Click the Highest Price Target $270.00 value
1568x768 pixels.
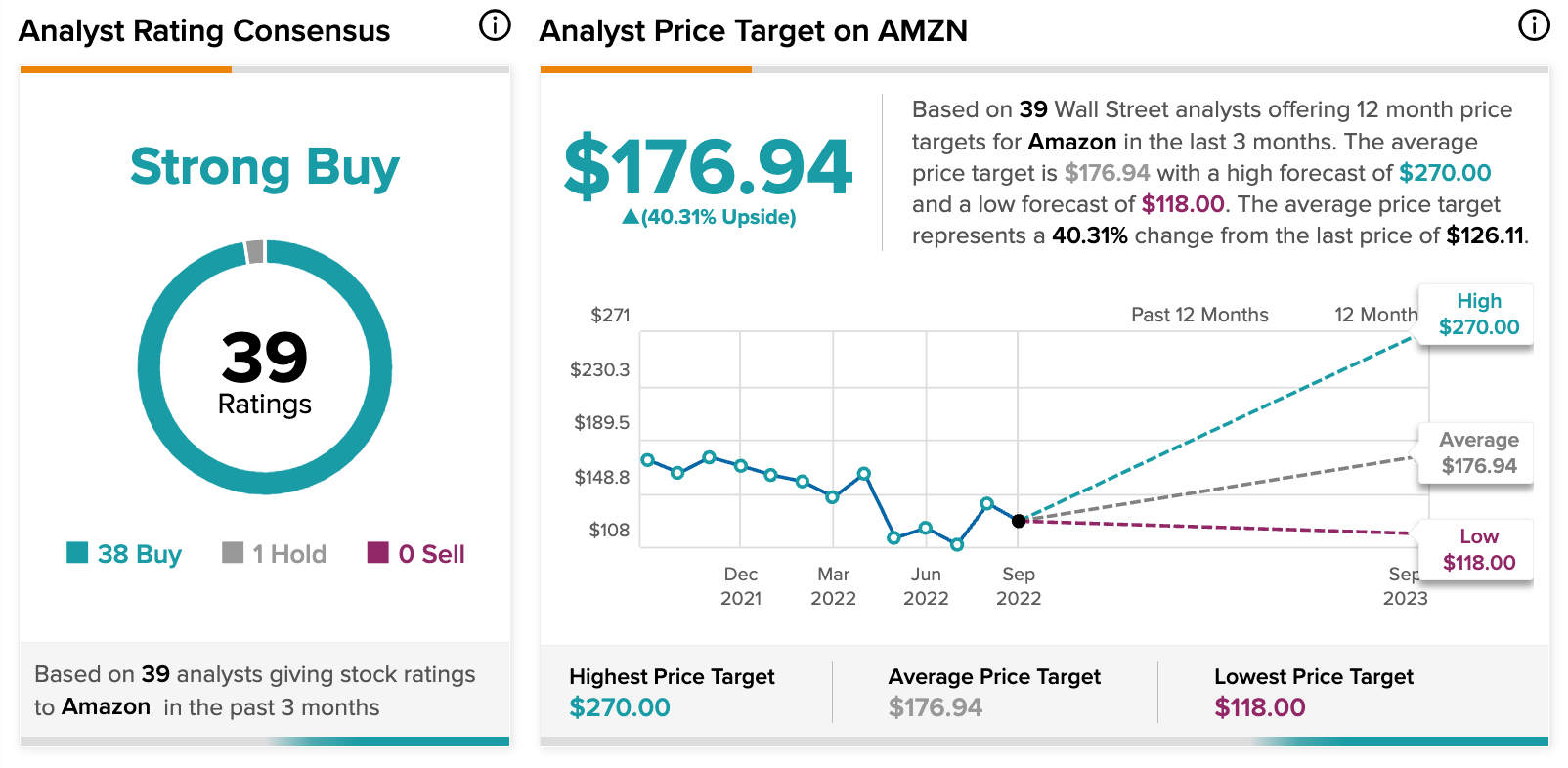point(620,707)
